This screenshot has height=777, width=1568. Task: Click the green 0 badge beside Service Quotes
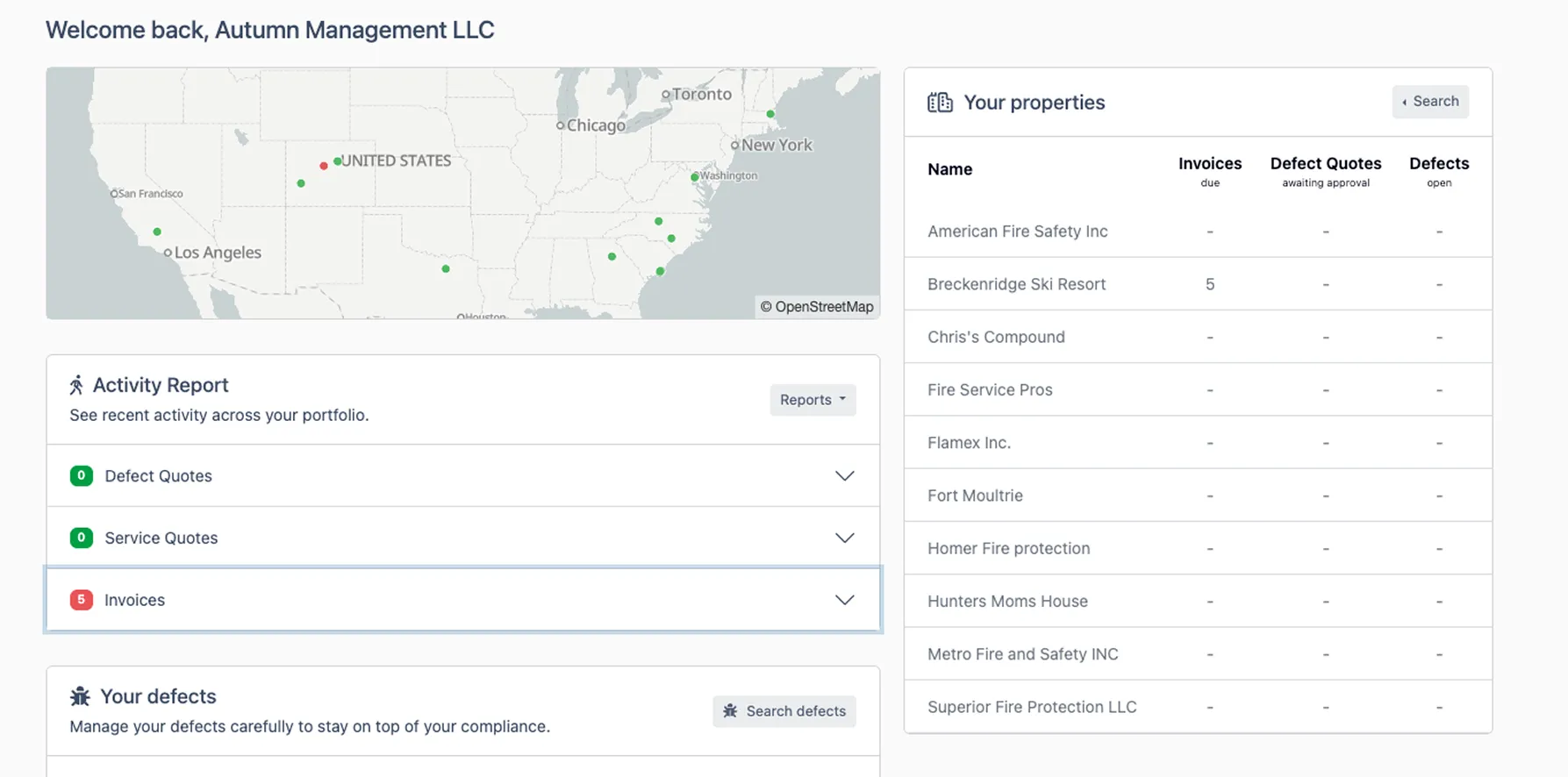(x=82, y=538)
